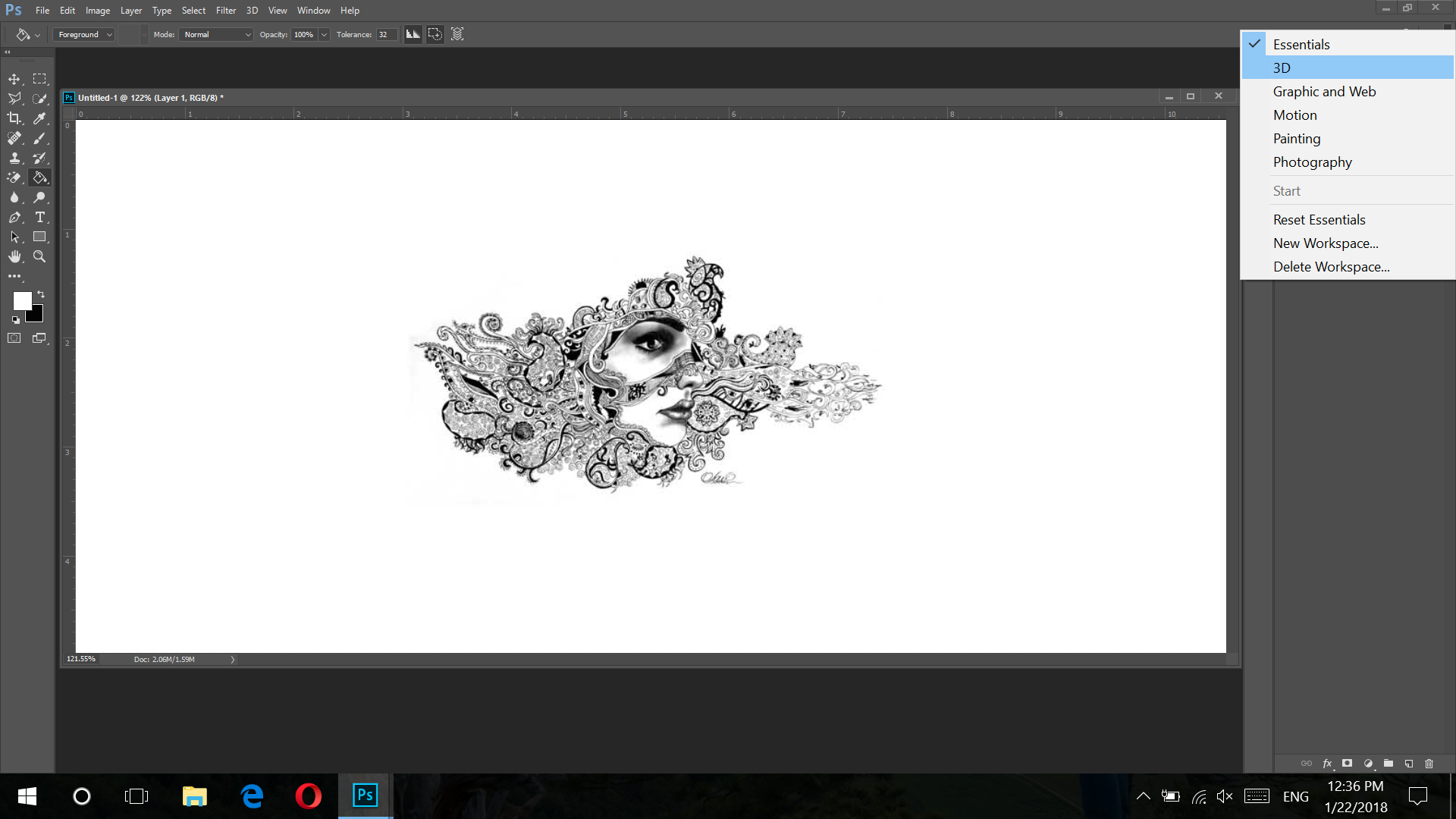
Task: Select the Zoom tool
Action: pos(39,256)
